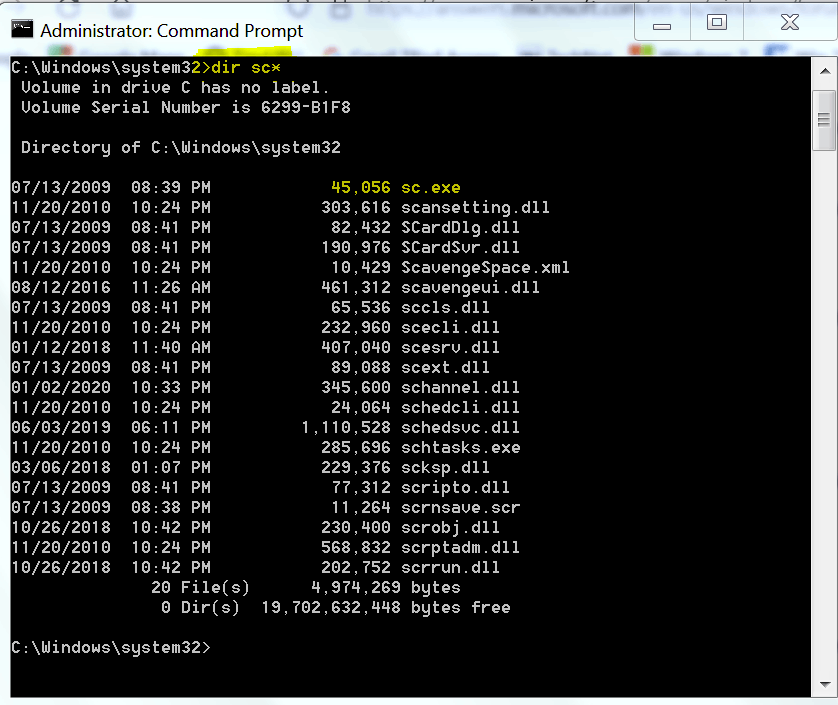The image size is (838, 705).
Task: Click the scecli.dll file name
Action: [x=451, y=327]
